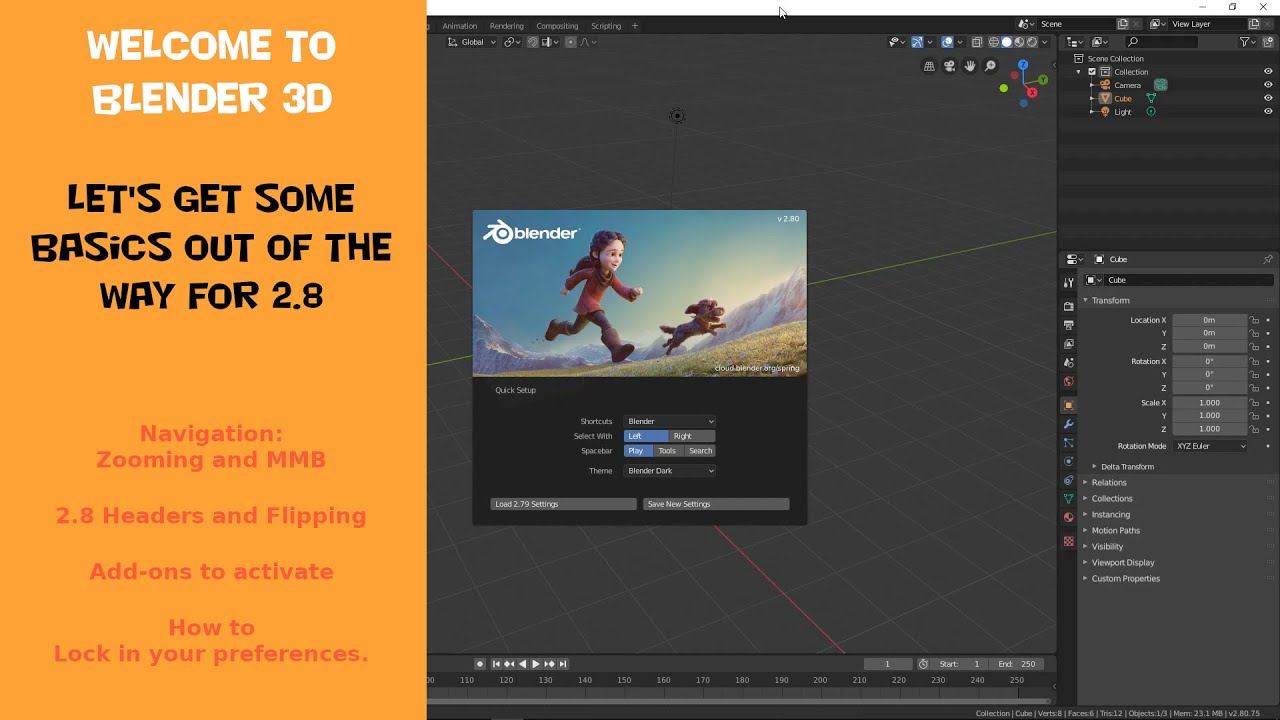The image size is (1280, 720).
Task: Open the Tool settings properties tab
Action: [1068, 283]
